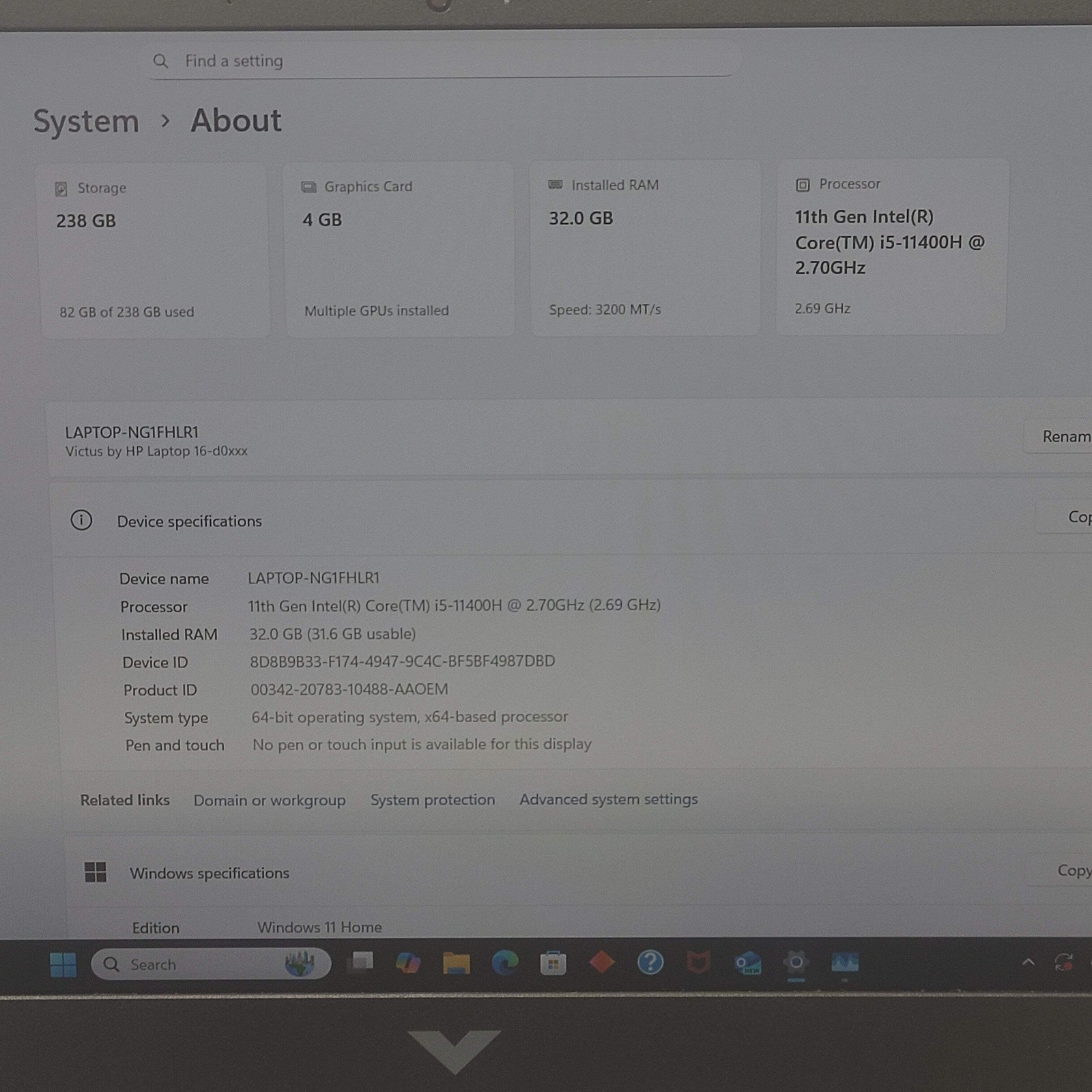Click '82 GB of 238 GB used' text
Image resolution: width=1092 pixels, height=1092 pixels.
click(x=127, y=312)
